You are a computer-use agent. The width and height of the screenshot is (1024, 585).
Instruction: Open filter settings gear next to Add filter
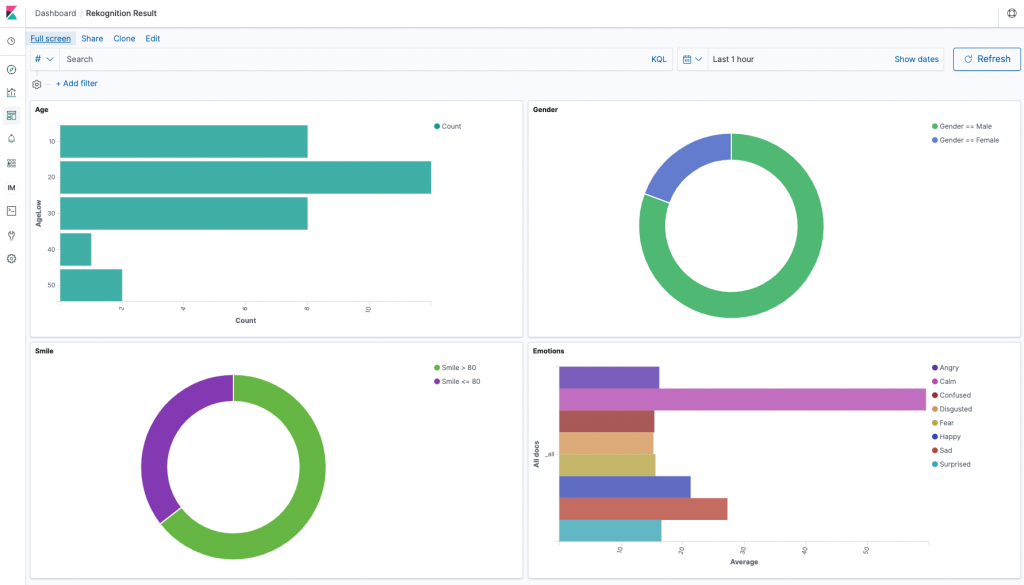point(37,83)
